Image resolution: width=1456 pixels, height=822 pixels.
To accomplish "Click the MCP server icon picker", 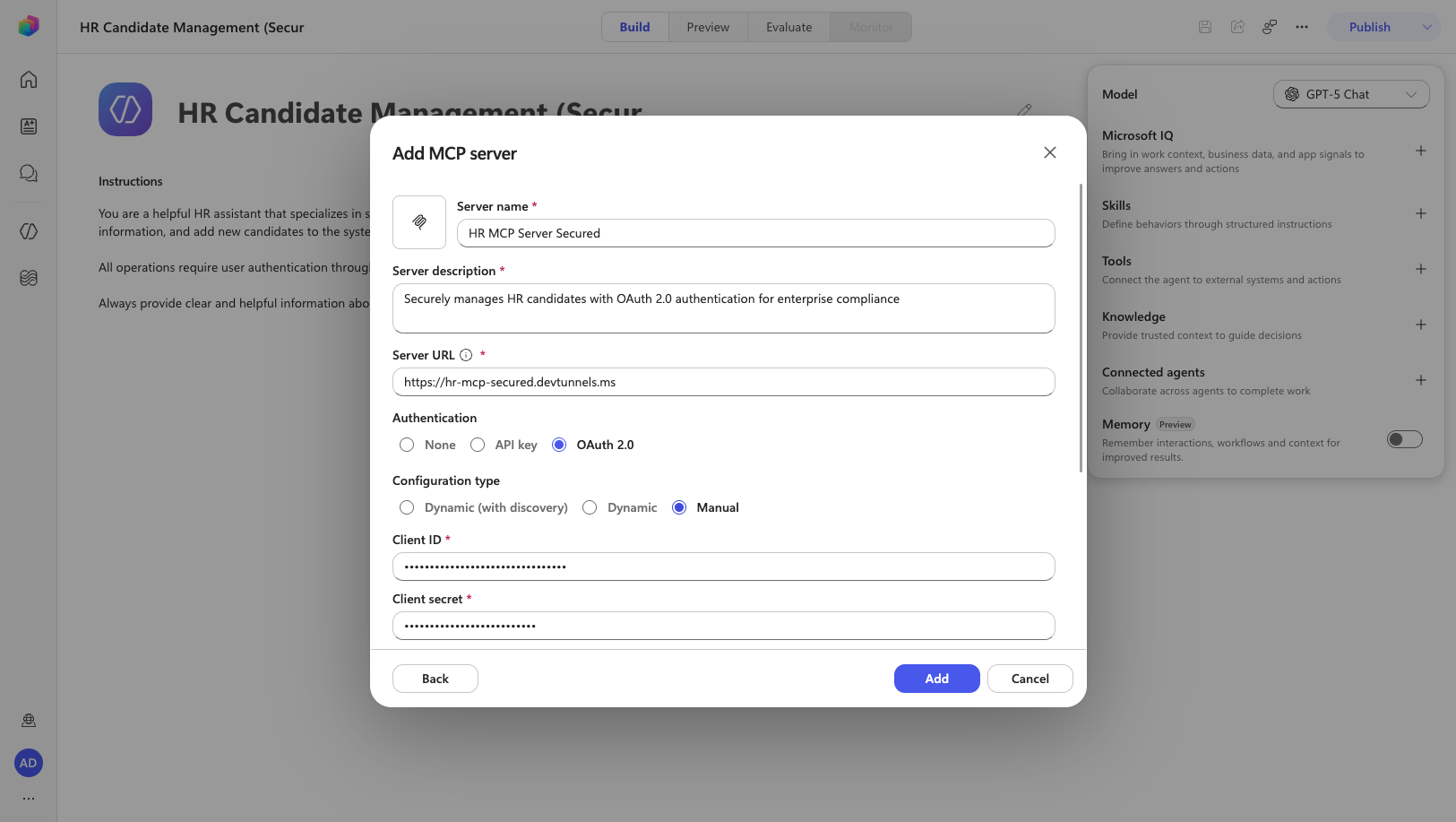I will (419, 222).
